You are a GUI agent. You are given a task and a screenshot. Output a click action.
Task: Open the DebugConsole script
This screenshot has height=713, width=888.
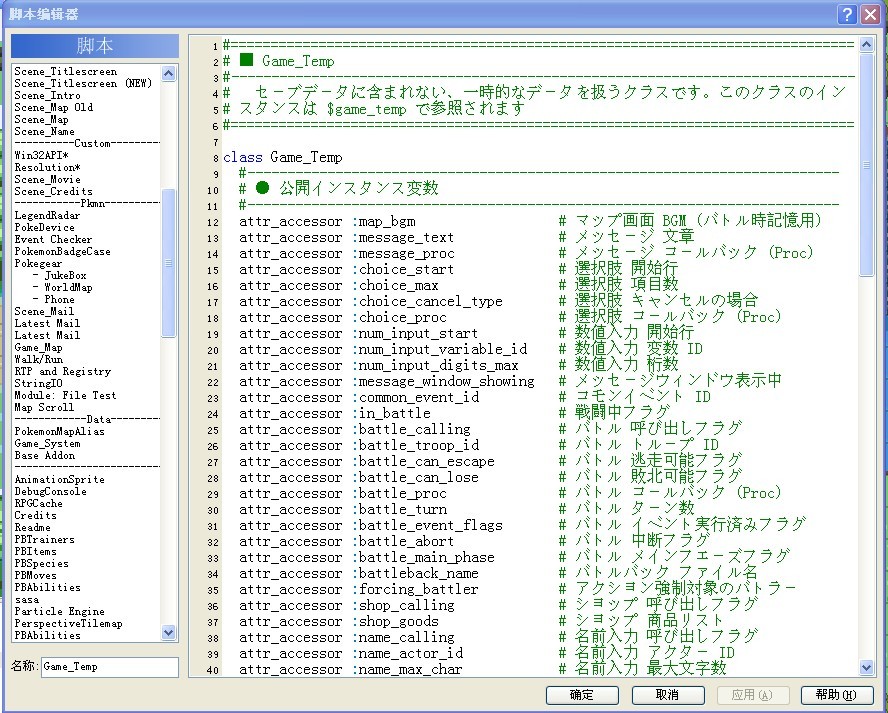pos(50,492)
